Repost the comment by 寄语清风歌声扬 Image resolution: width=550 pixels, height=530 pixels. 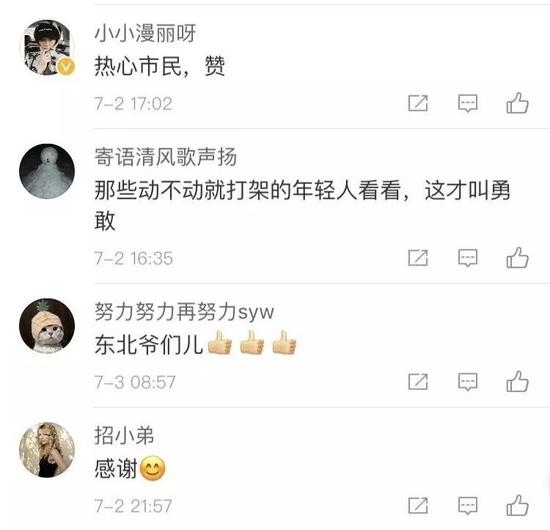point(418,258)
